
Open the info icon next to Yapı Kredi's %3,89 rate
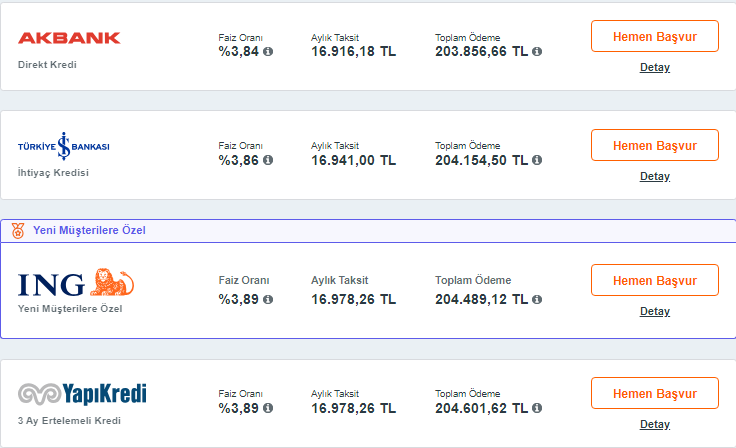[x=268, y=408]
